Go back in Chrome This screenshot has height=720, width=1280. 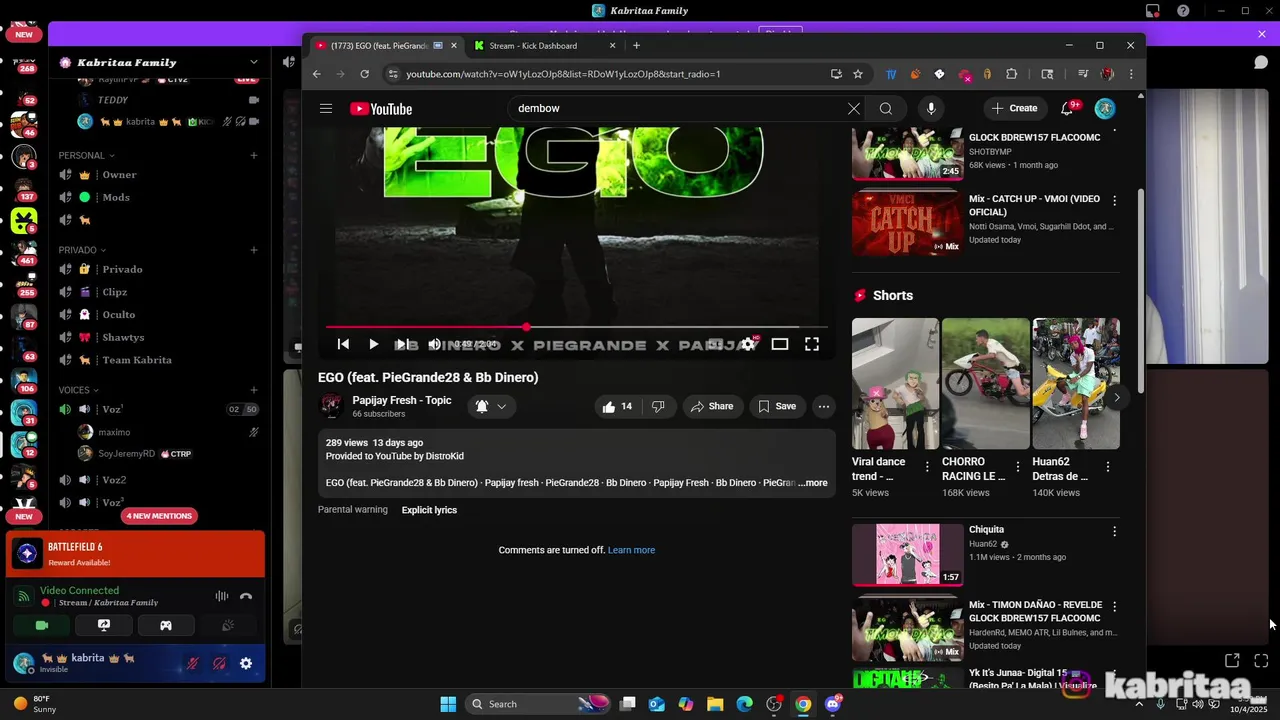pyautogui.click(x=317, y=74)
